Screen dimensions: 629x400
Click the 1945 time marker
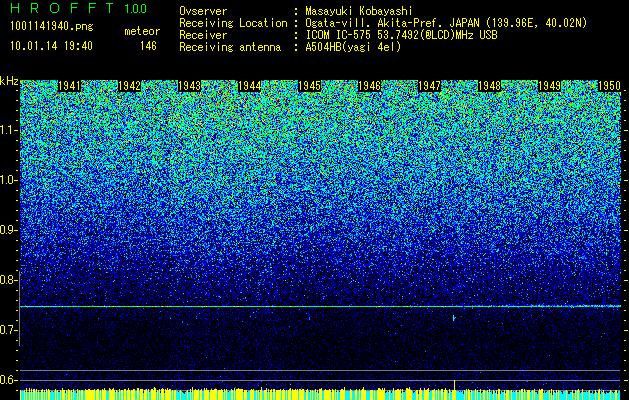(x=309, y=86)
